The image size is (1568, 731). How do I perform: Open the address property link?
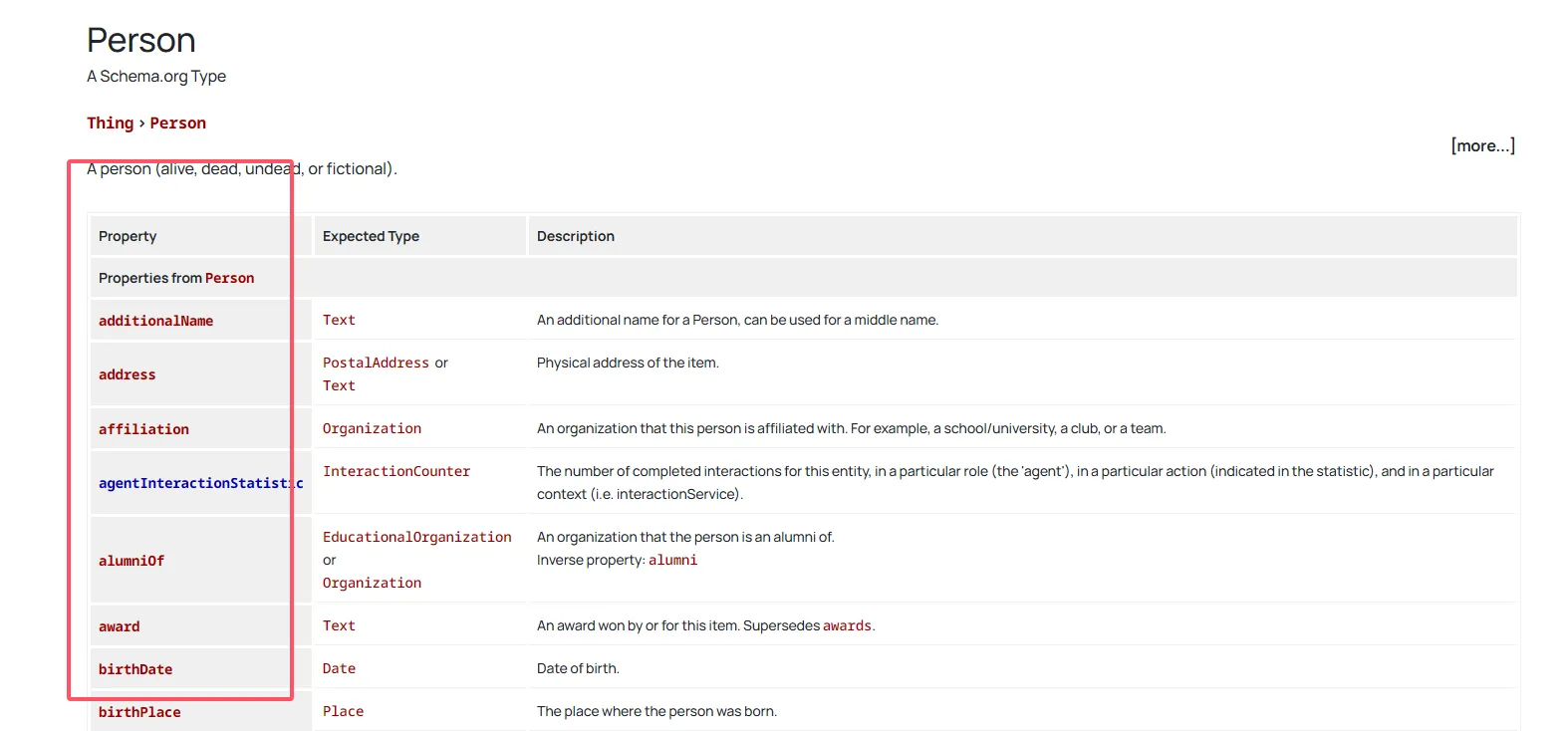tap(127, 374)
